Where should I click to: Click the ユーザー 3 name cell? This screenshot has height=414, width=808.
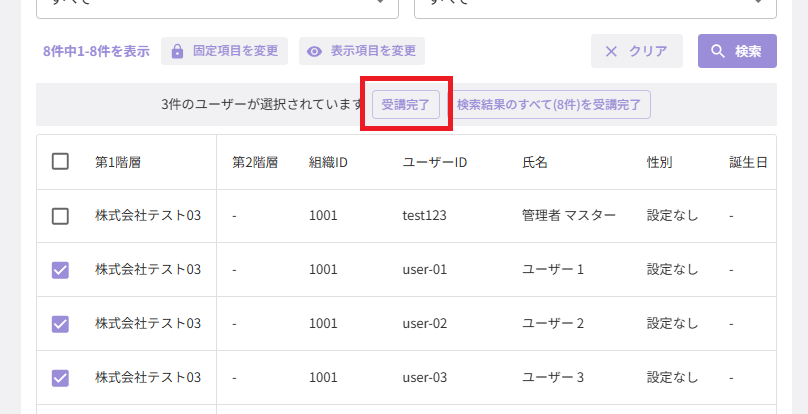point(553,377)
